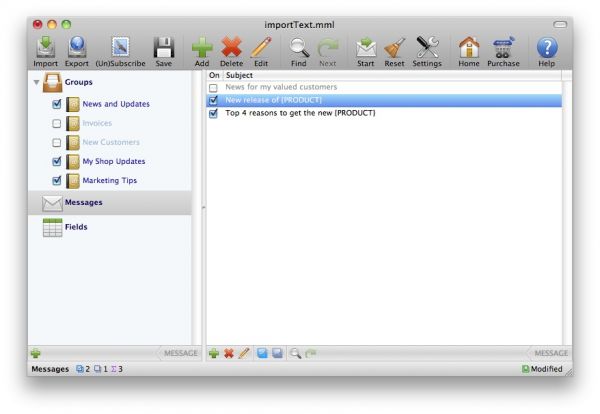Click the left pane MESSAGE arrow button
The height and width of the screenshot is (414, 600).
click(174, 353)
